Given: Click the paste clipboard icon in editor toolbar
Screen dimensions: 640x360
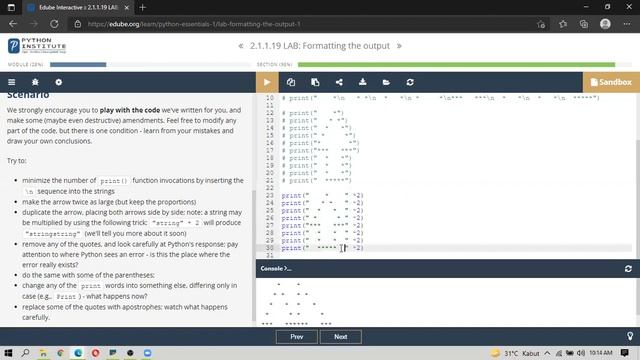Looking at the screenshot, I should point(315,82).
